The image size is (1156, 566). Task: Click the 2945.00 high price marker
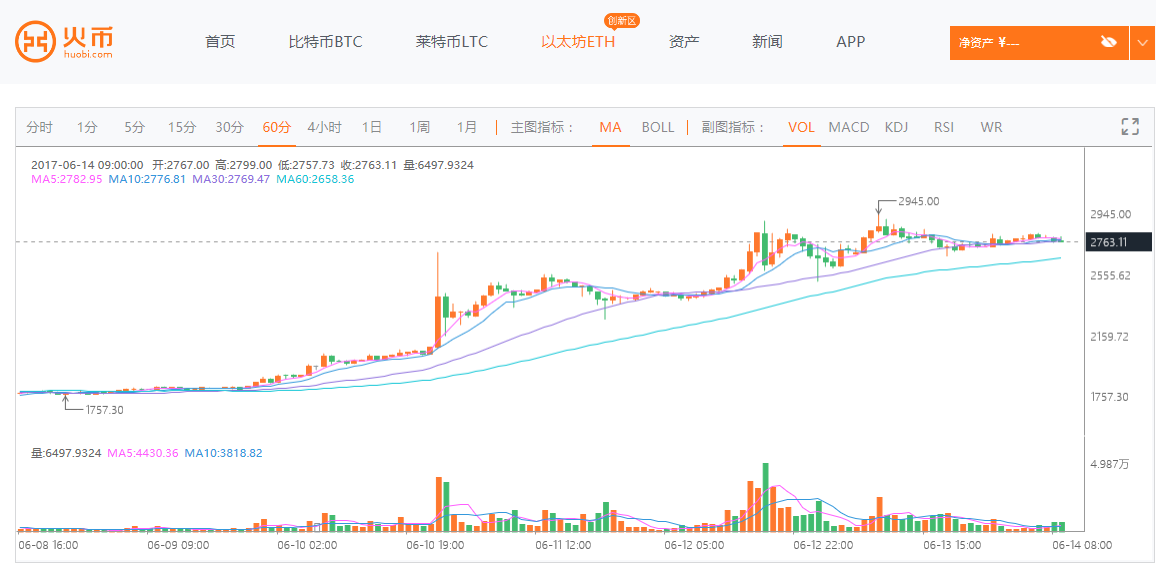(x=918, y=201)
